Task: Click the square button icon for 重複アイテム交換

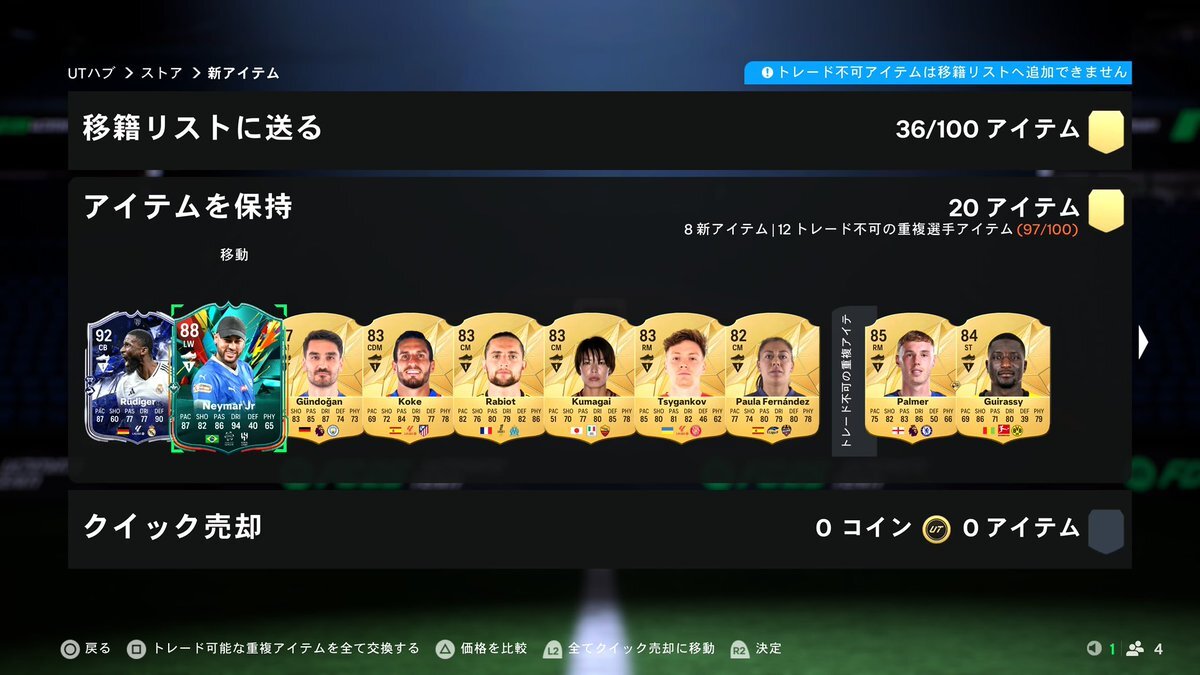Action: tap(137, 649)
